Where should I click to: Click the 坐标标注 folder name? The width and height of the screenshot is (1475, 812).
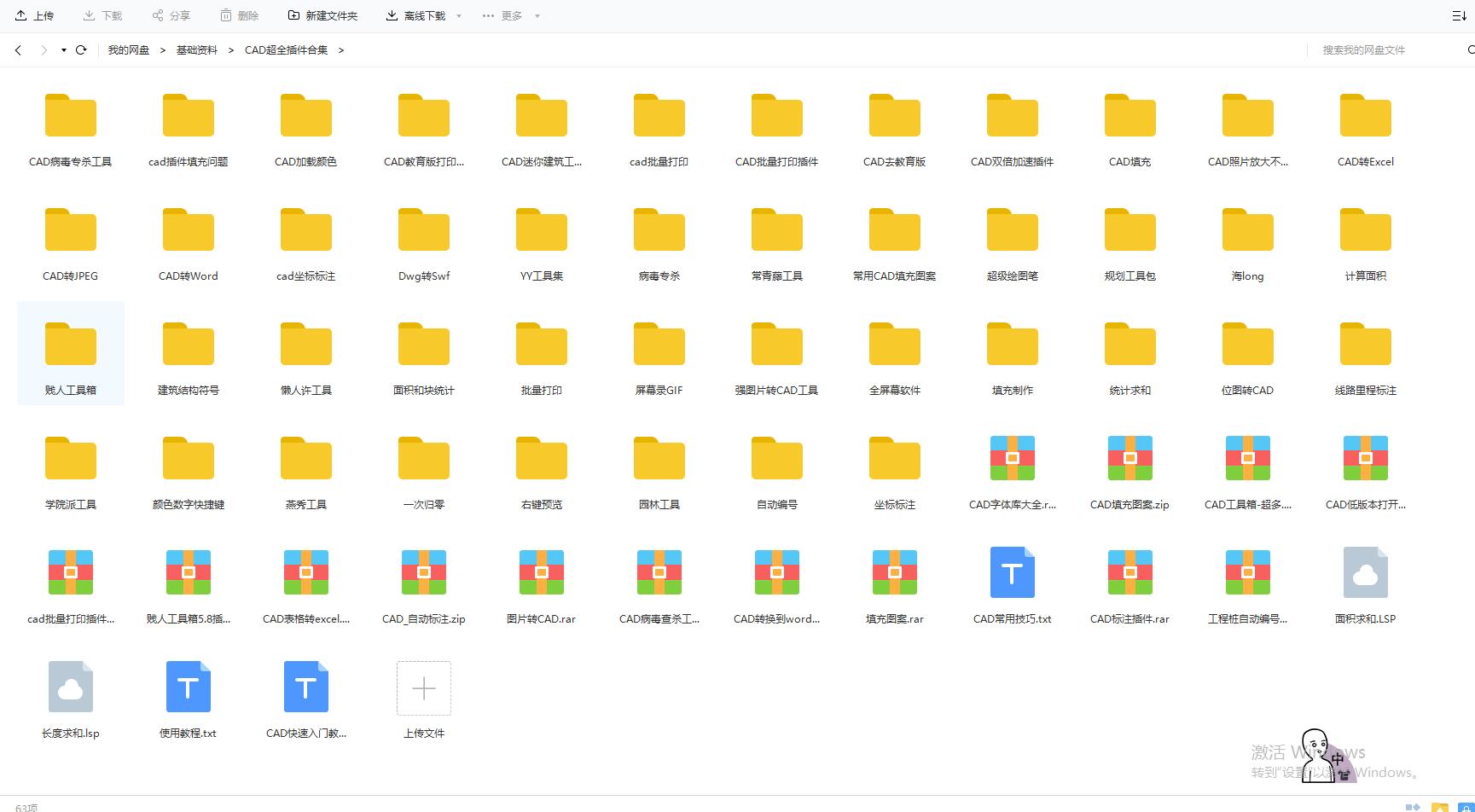[x=895, y=505]
